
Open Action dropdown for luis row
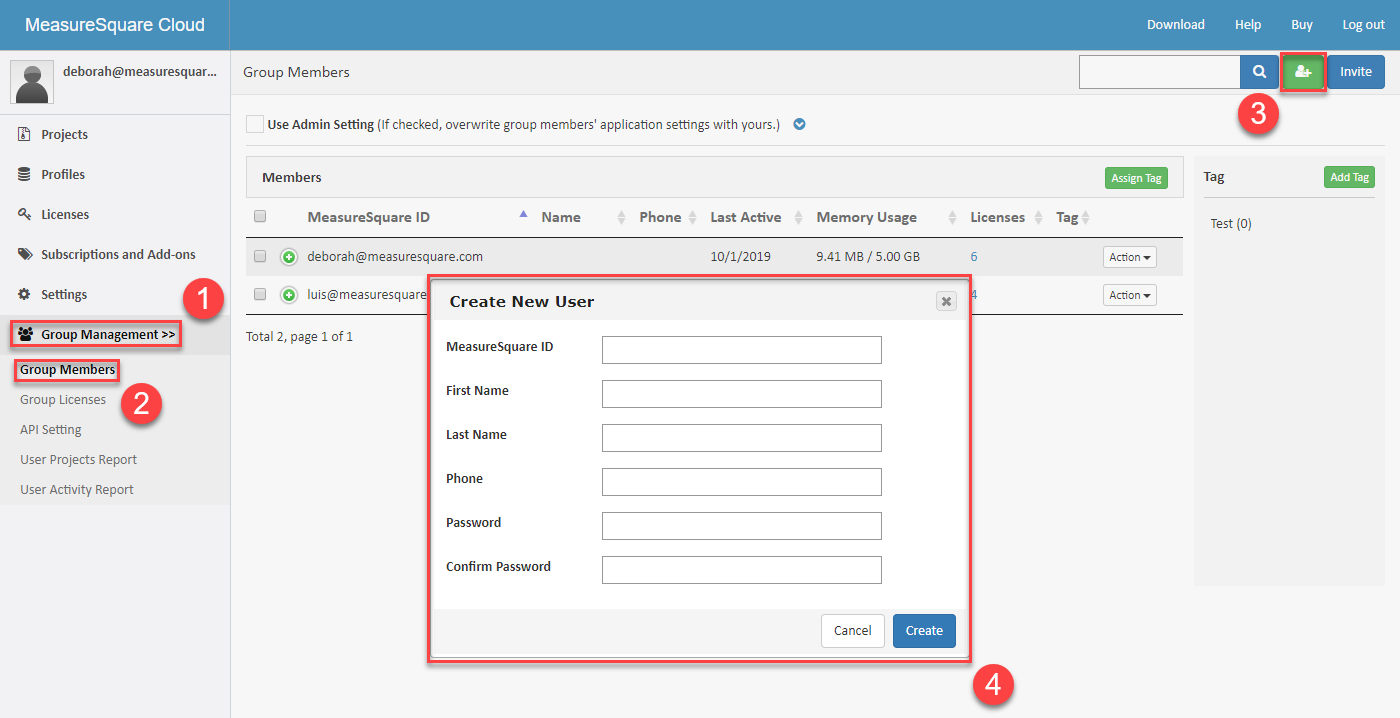point(1130,295)
